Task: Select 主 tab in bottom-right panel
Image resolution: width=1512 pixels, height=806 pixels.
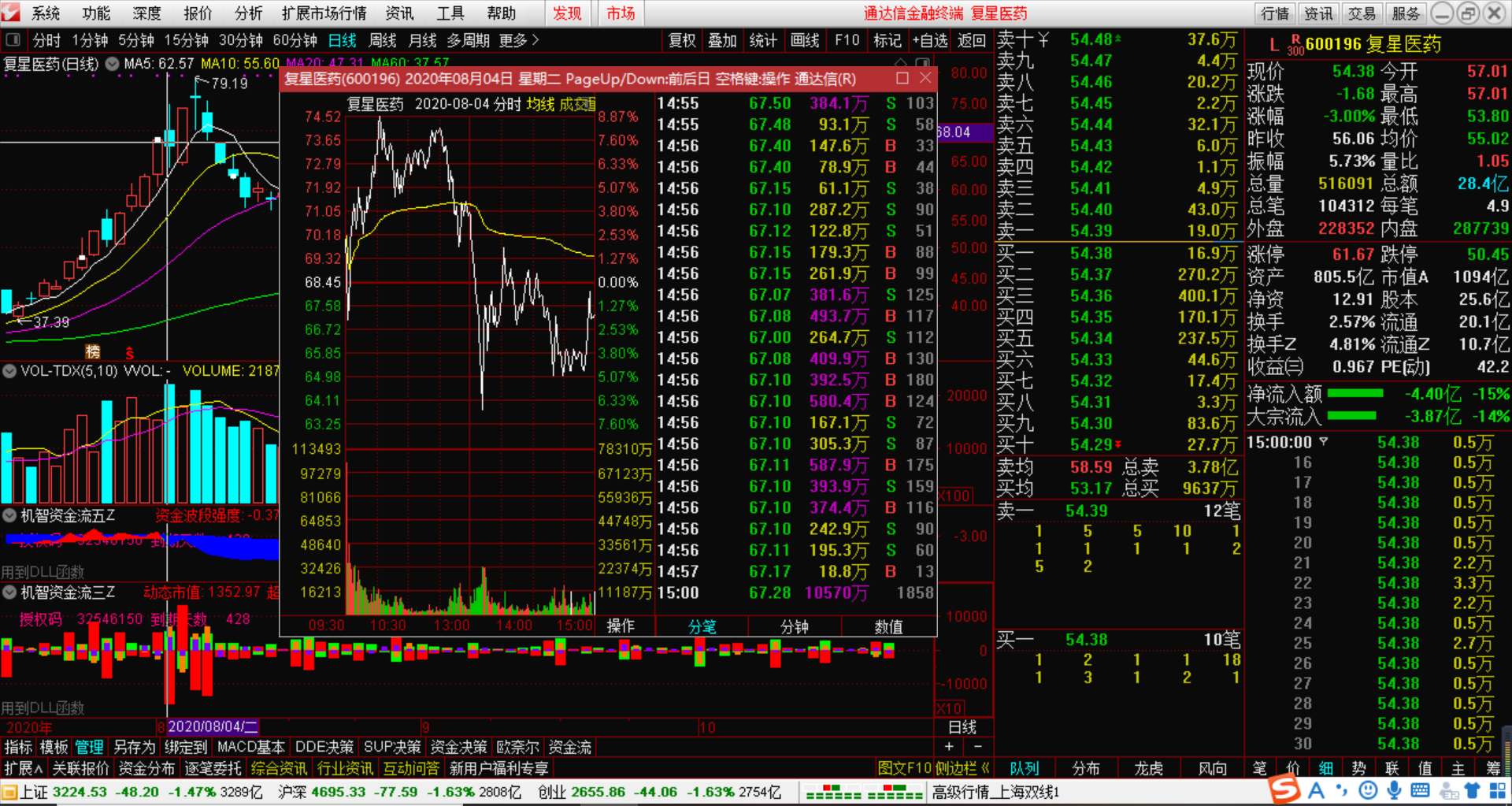Action: (x=1458, y=768)
